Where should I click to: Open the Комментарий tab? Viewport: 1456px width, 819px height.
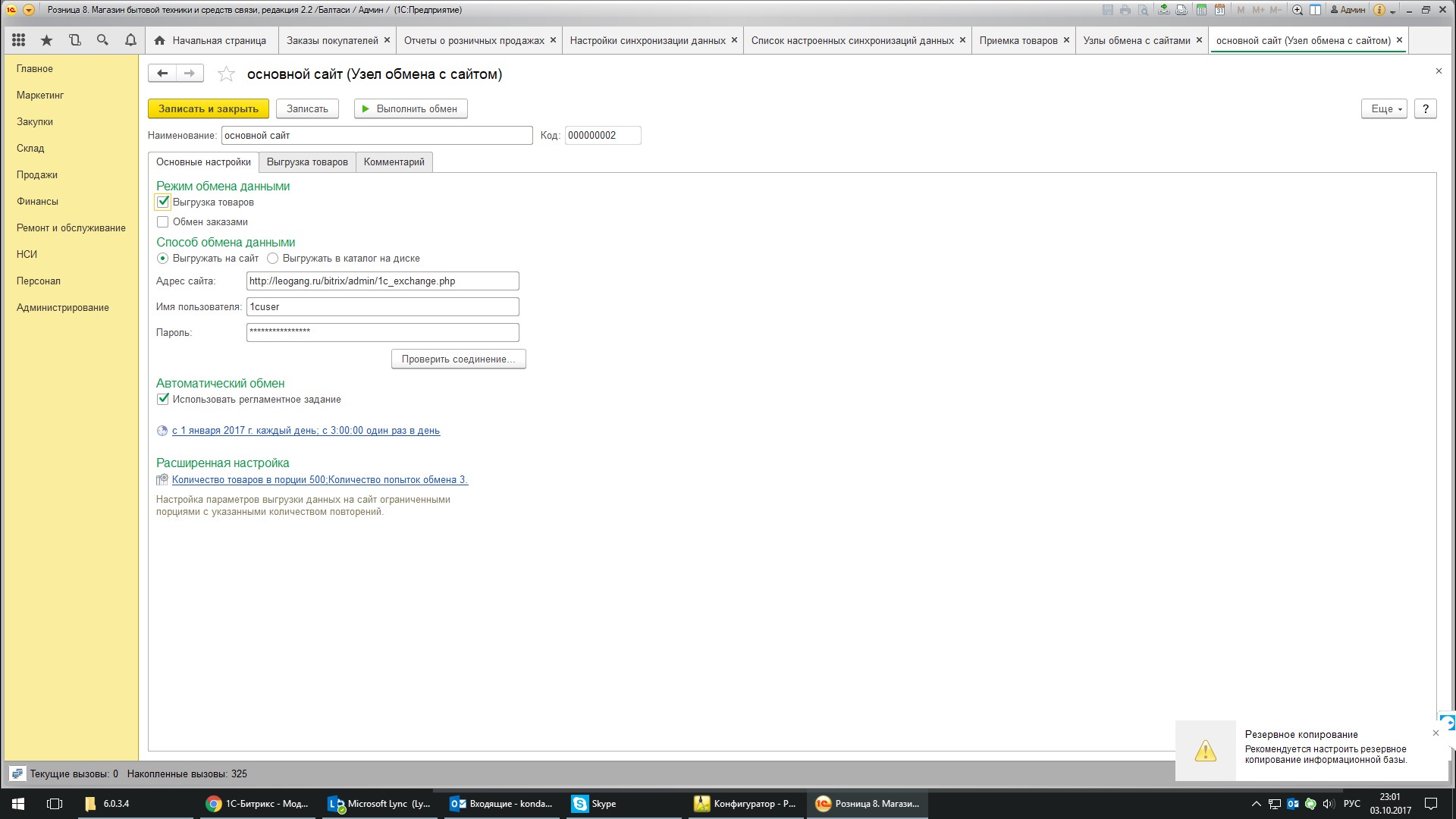pyautogui.click(x=394, y=162)
